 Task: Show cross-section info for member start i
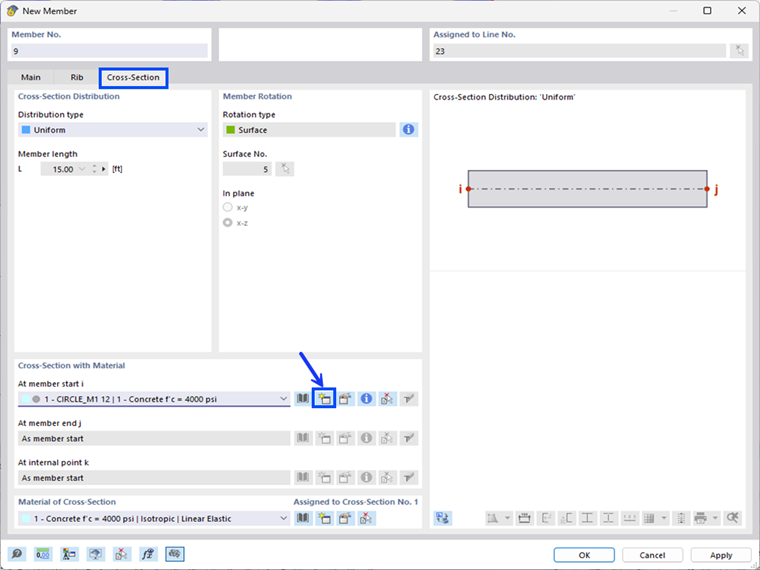tap(366, 399)
